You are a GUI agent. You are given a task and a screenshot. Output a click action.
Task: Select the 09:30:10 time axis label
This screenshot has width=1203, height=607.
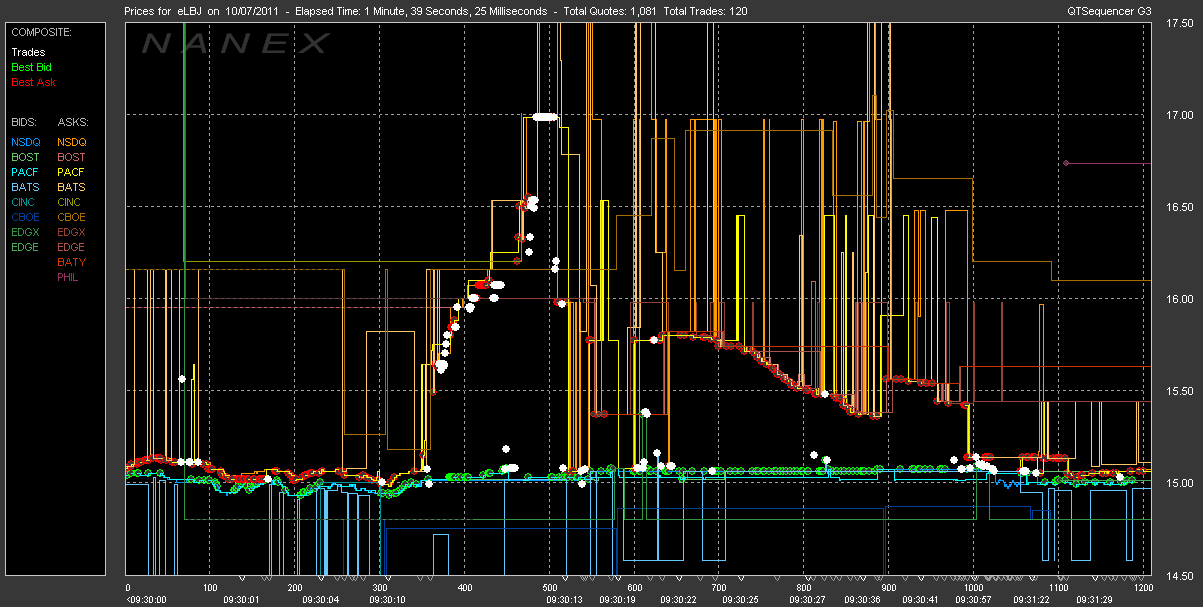click(x=388, y=600)
